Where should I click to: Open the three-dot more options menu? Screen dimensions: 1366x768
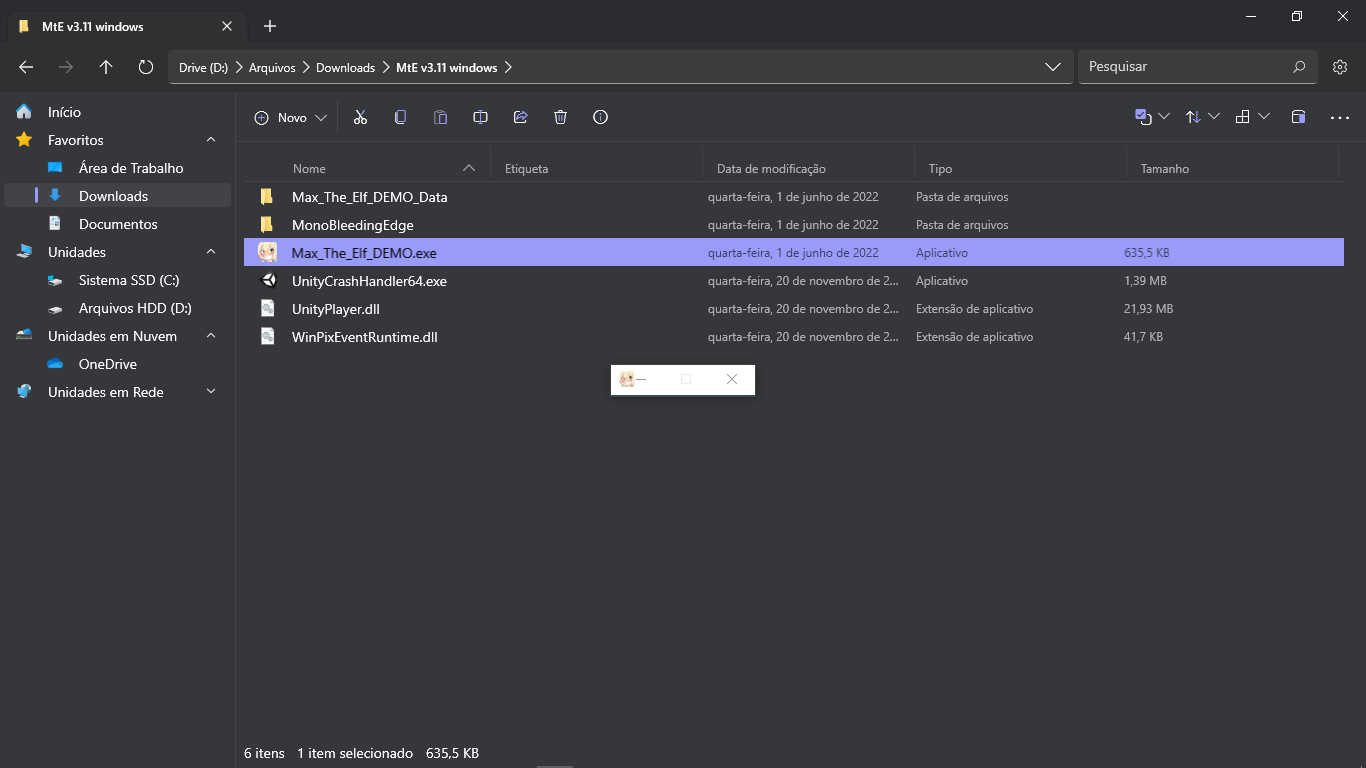[x=1340, y=117]
